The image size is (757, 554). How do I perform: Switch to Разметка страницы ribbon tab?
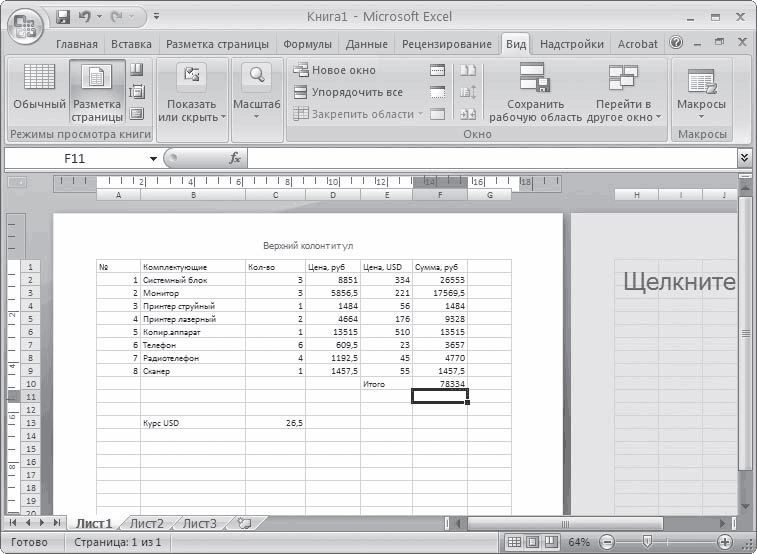[217, 44]
